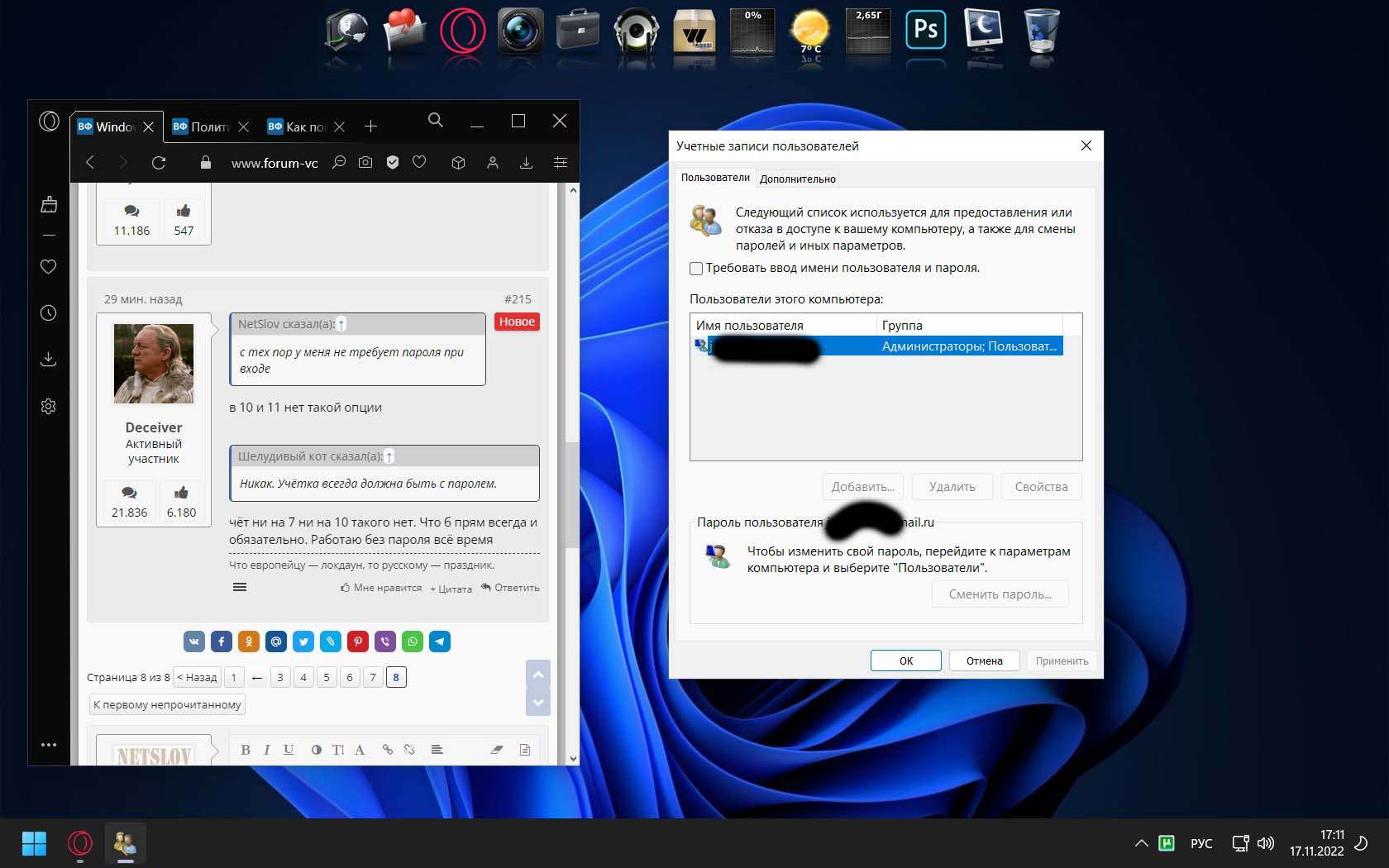1389x868 pixels.
Task: Open system tray hidden icons chevron
Action: pos(1141,843)
